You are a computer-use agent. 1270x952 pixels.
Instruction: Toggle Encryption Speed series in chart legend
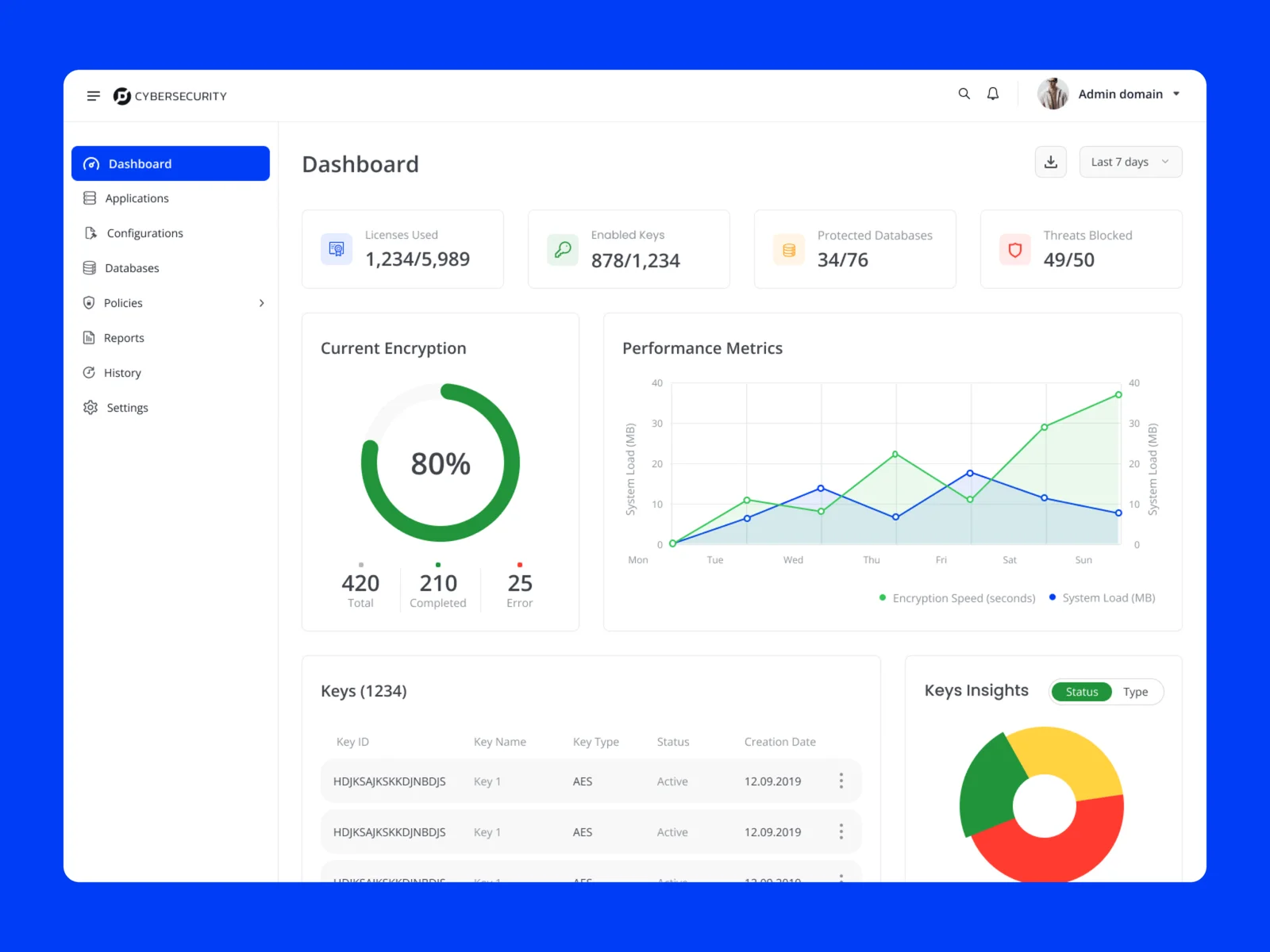click(x=957, y=598)
